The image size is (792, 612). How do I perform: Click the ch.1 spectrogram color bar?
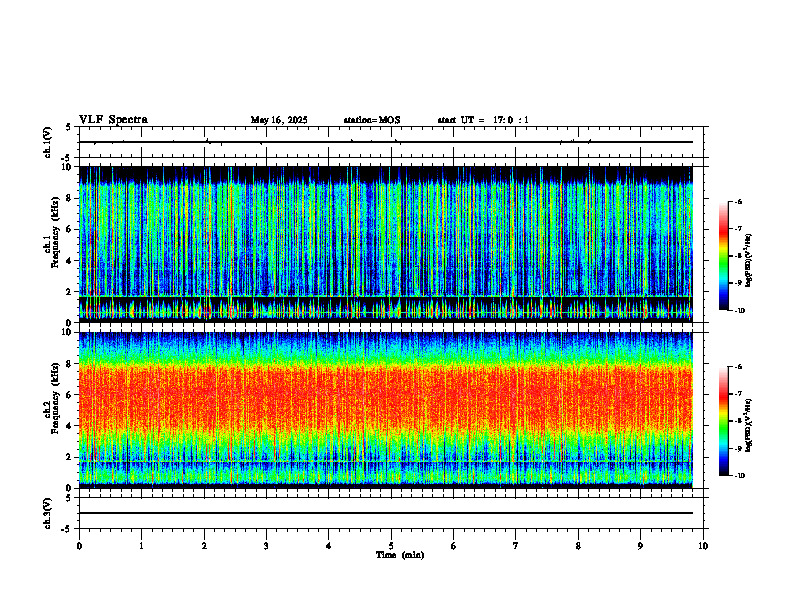tap(724, 256)
